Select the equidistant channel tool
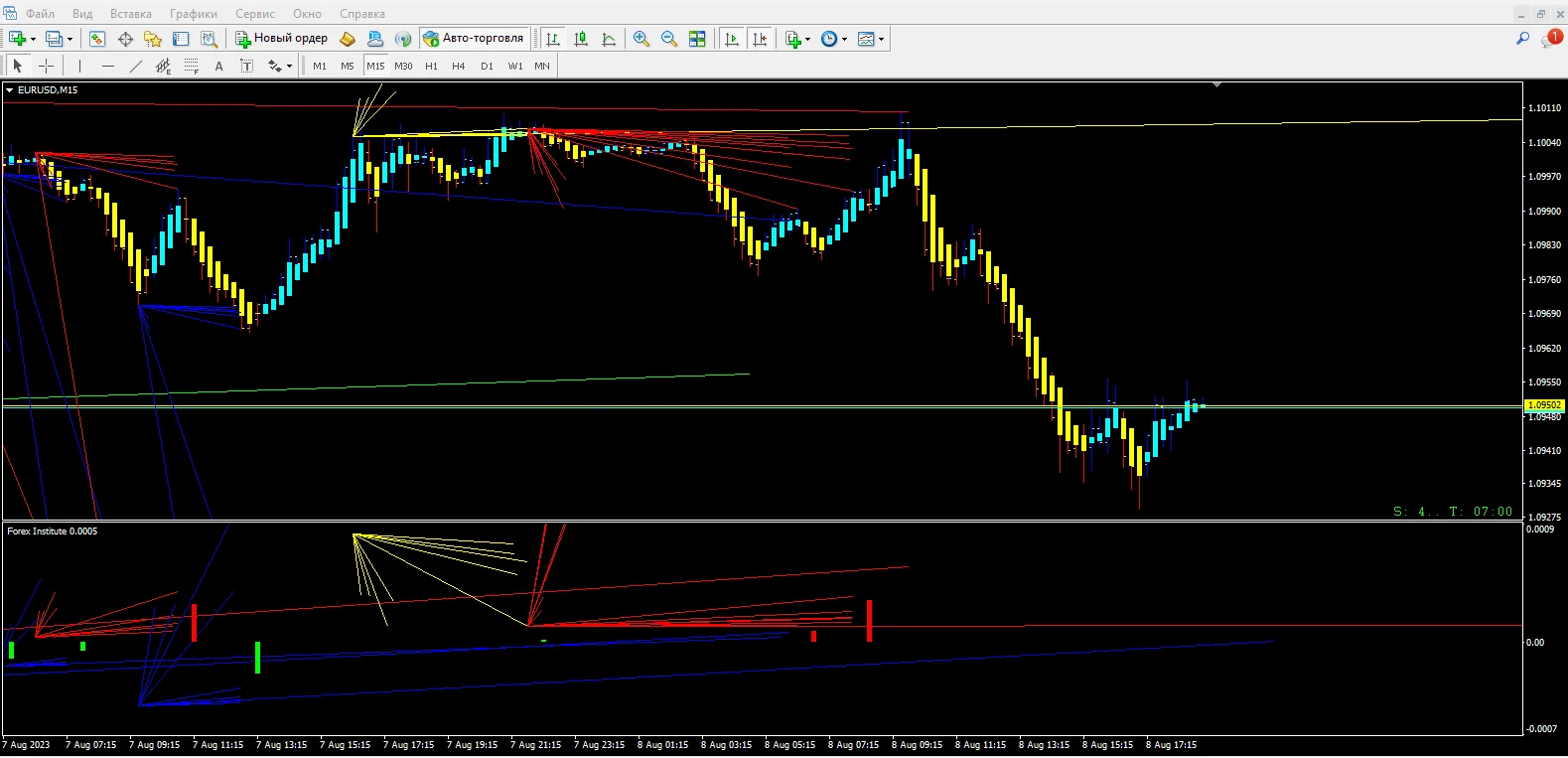This screenshot has width=1568, height=758. point(164,67)
